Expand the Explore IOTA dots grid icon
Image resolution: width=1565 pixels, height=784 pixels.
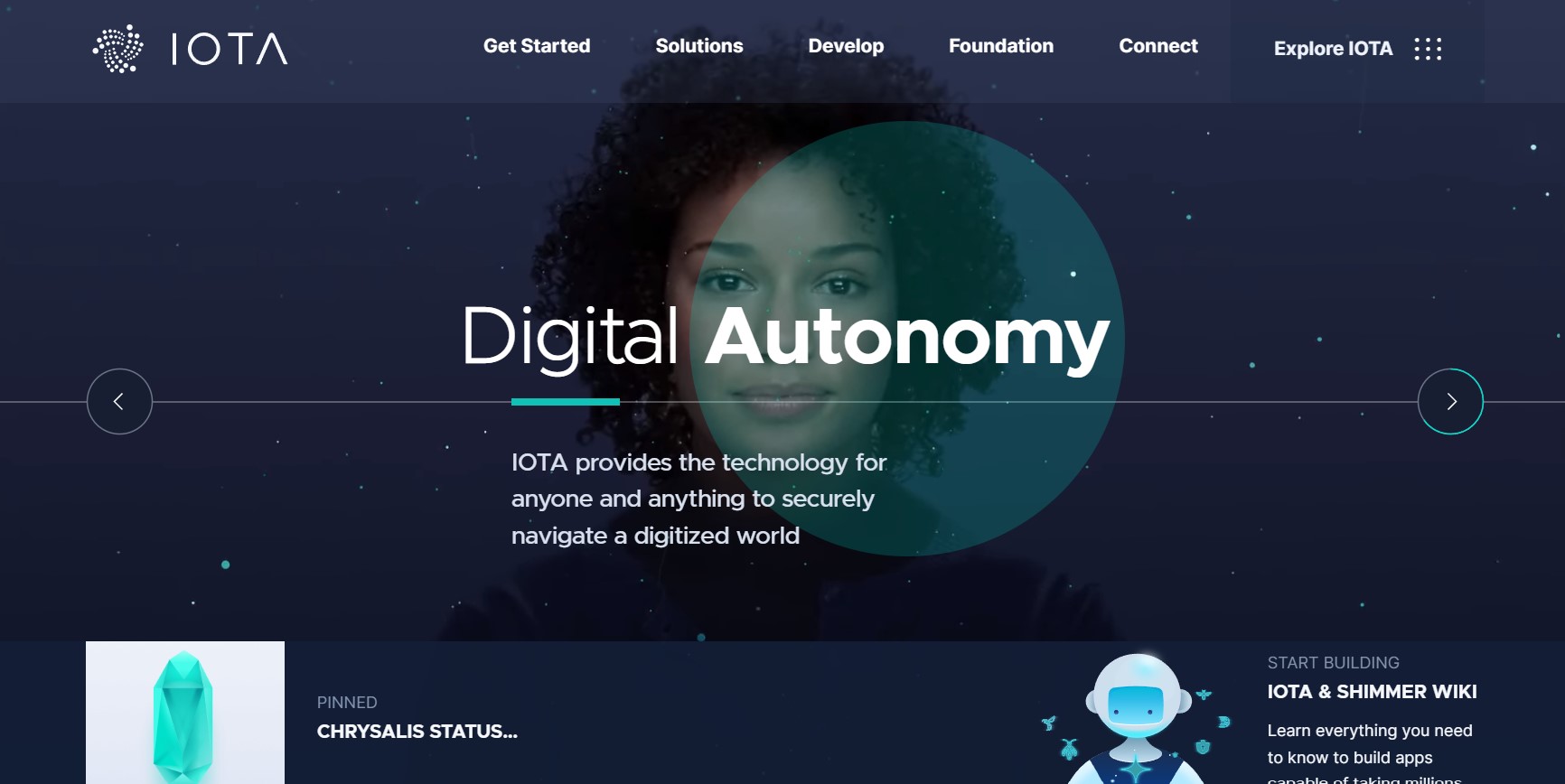click(1428, 49)
